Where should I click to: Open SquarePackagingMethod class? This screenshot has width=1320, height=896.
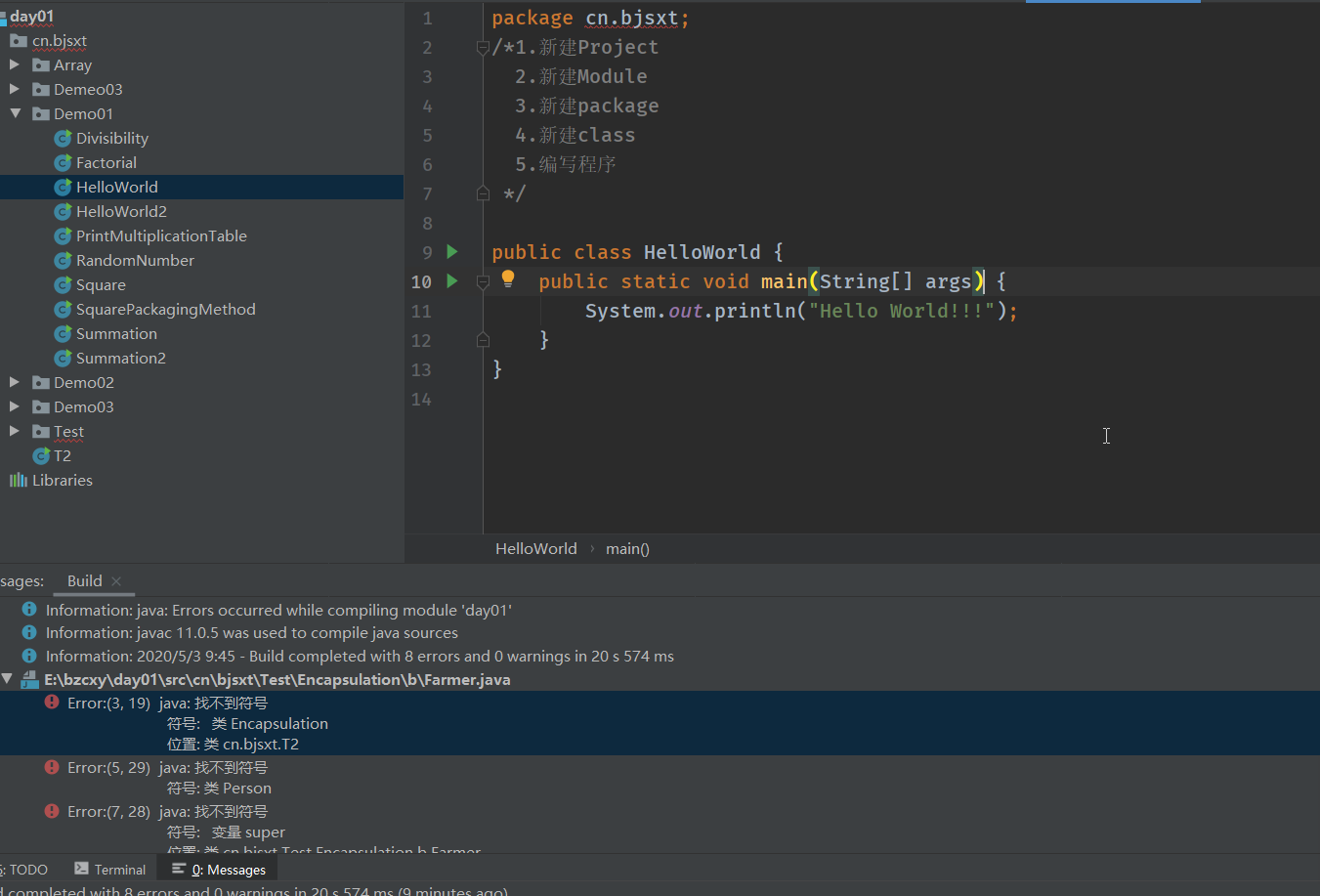(166, 309)
